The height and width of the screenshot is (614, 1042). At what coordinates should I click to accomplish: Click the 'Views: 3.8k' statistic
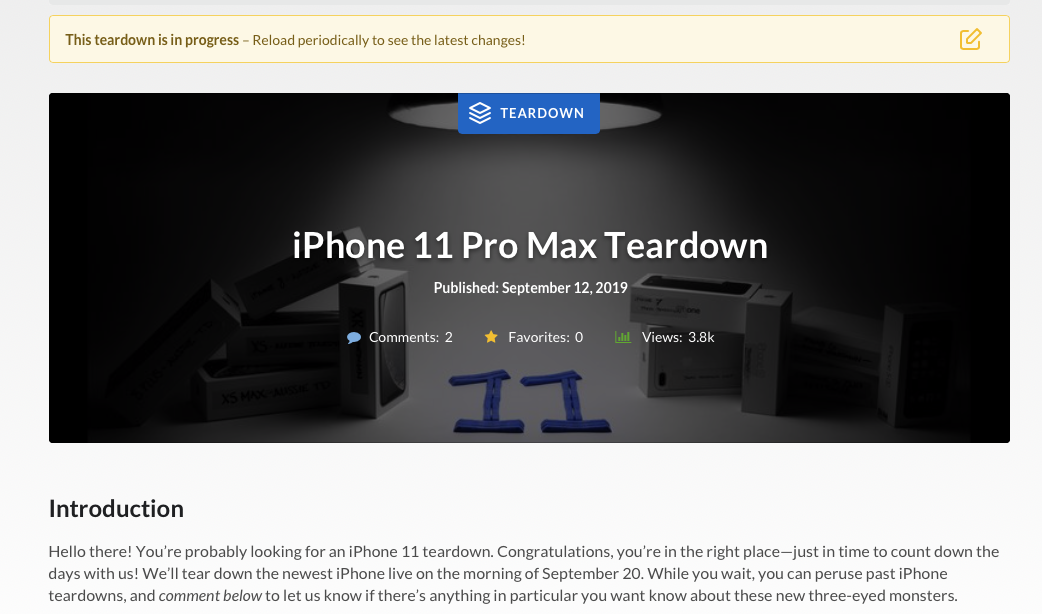(x=678, y=338)
